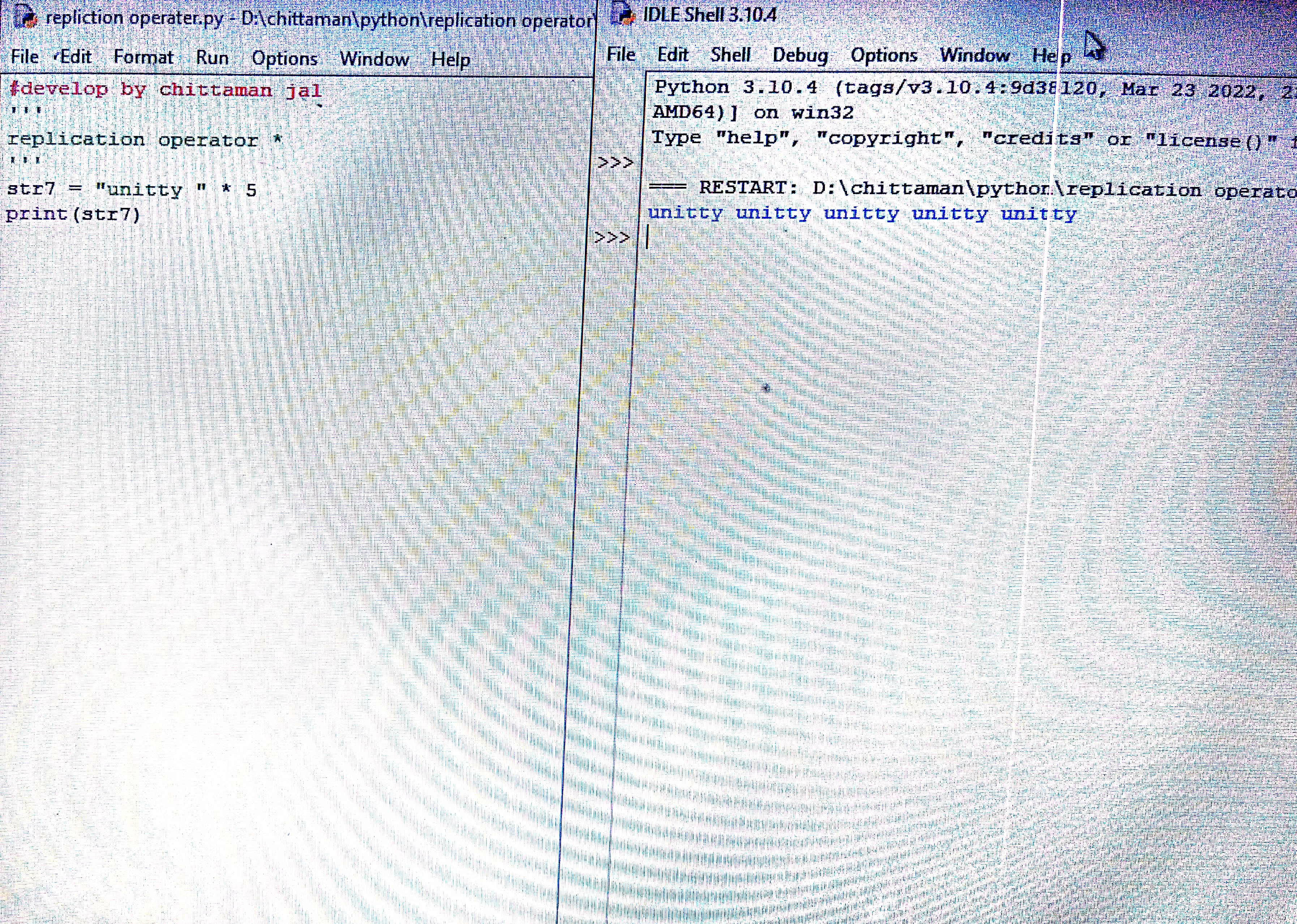Open the editor Help menu
The image size is (1297, 924).
click(450, 60)
